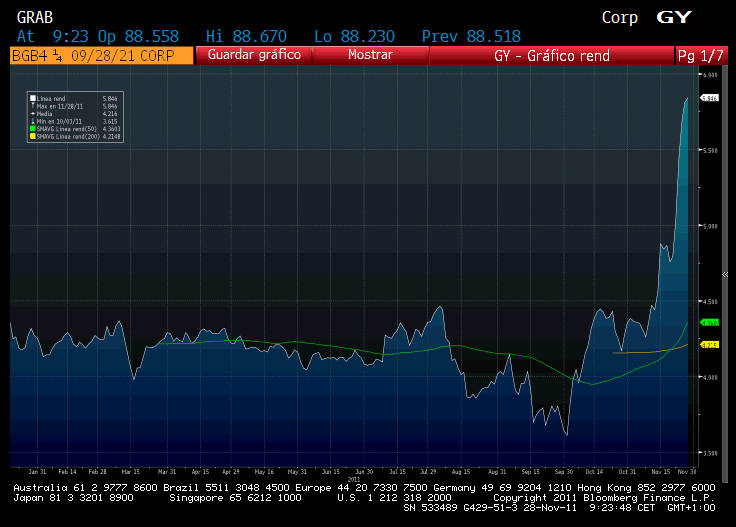This screenshot has width=736, height=527.
Task: Click the 4.500 y-axis label
Action: click(x=710, y=302)
